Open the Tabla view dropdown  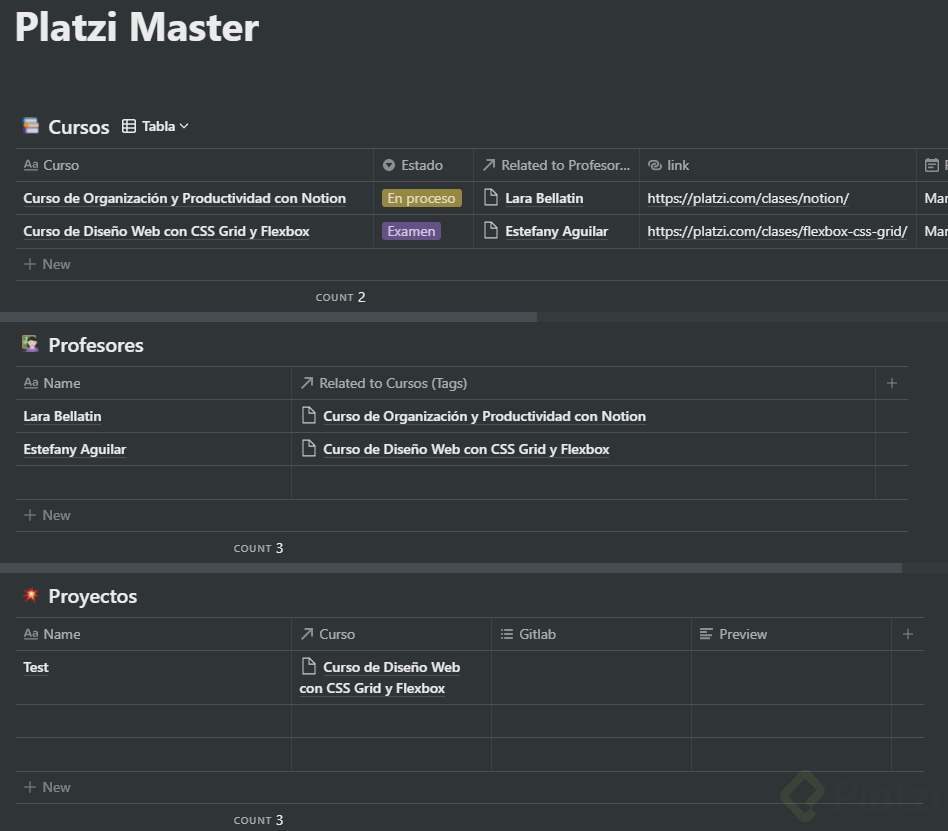click(156, 126)
